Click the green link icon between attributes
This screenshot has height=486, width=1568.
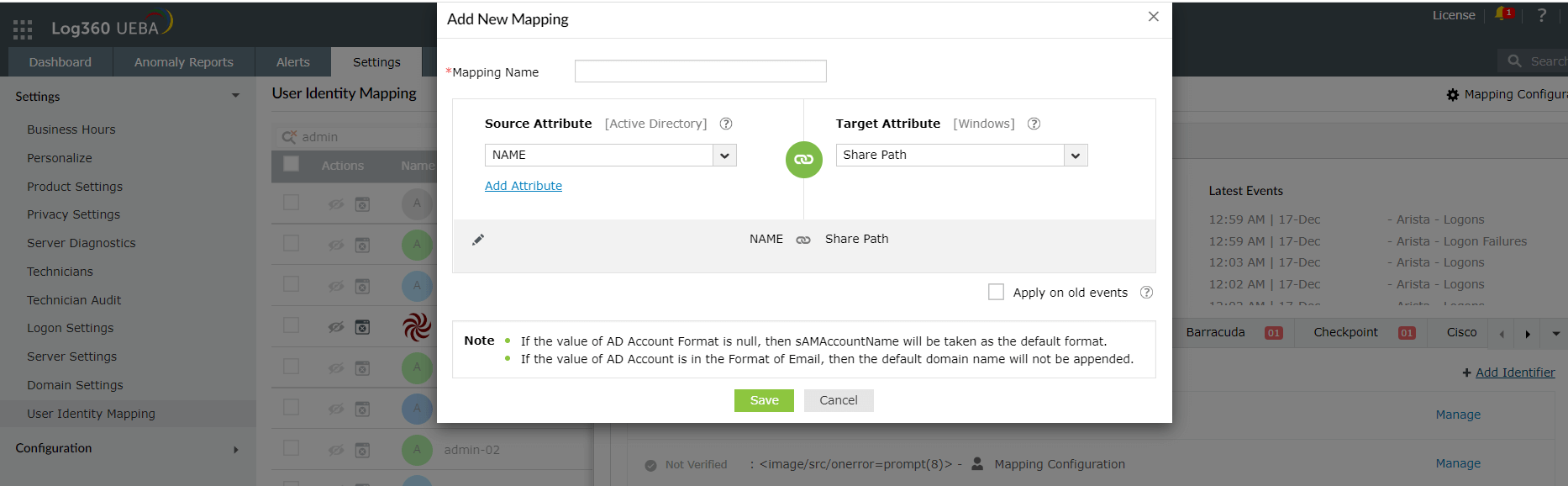point(803,159)
